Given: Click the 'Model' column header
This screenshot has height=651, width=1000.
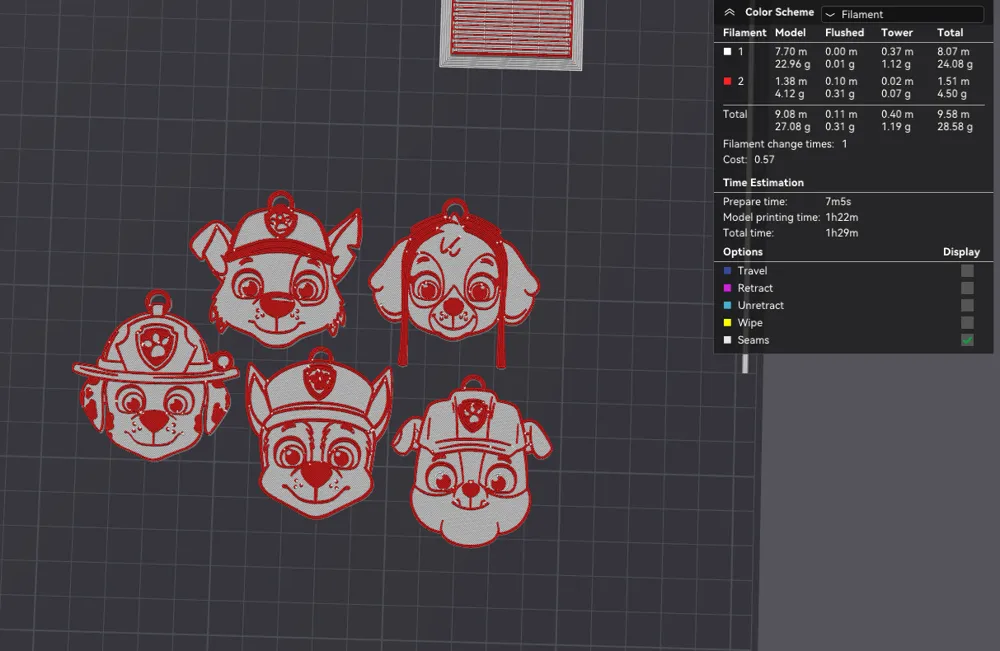Looking at the screenshot, I should (x=790, y=33).
